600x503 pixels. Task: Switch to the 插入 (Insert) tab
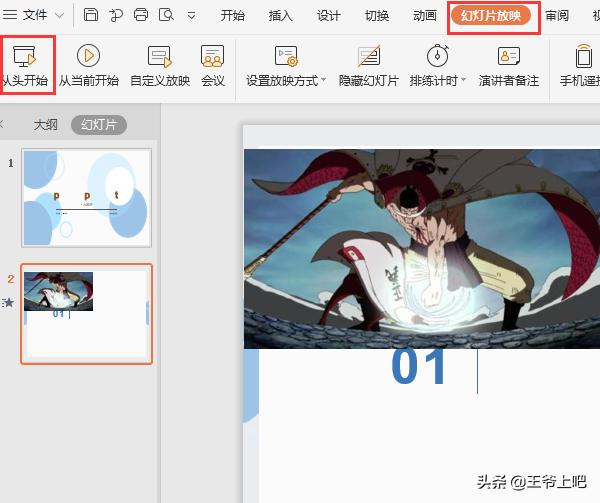coord(281,16)
